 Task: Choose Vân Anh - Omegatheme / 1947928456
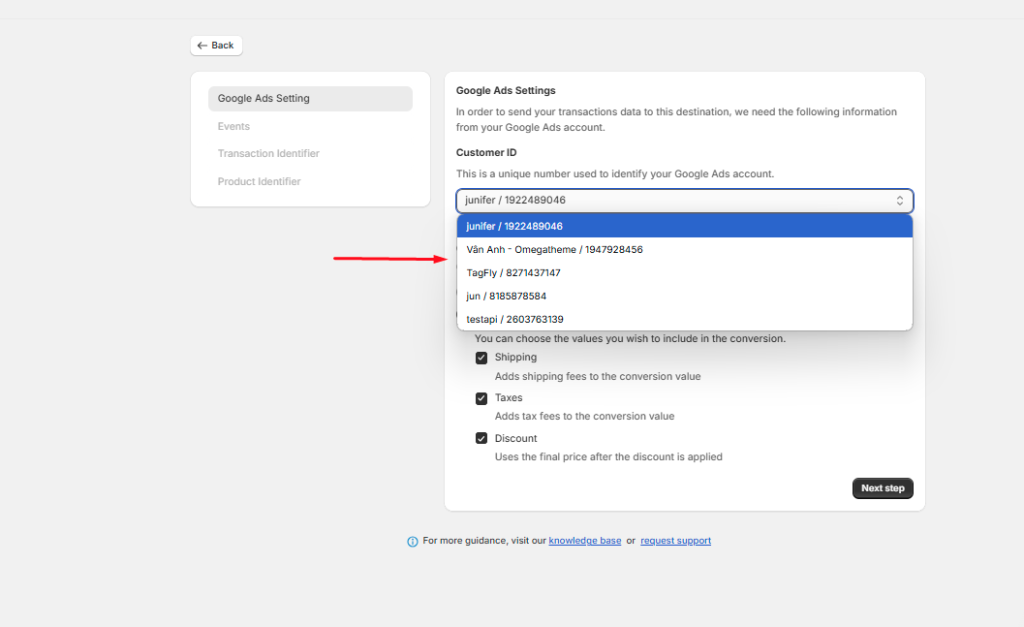point(684,249)
